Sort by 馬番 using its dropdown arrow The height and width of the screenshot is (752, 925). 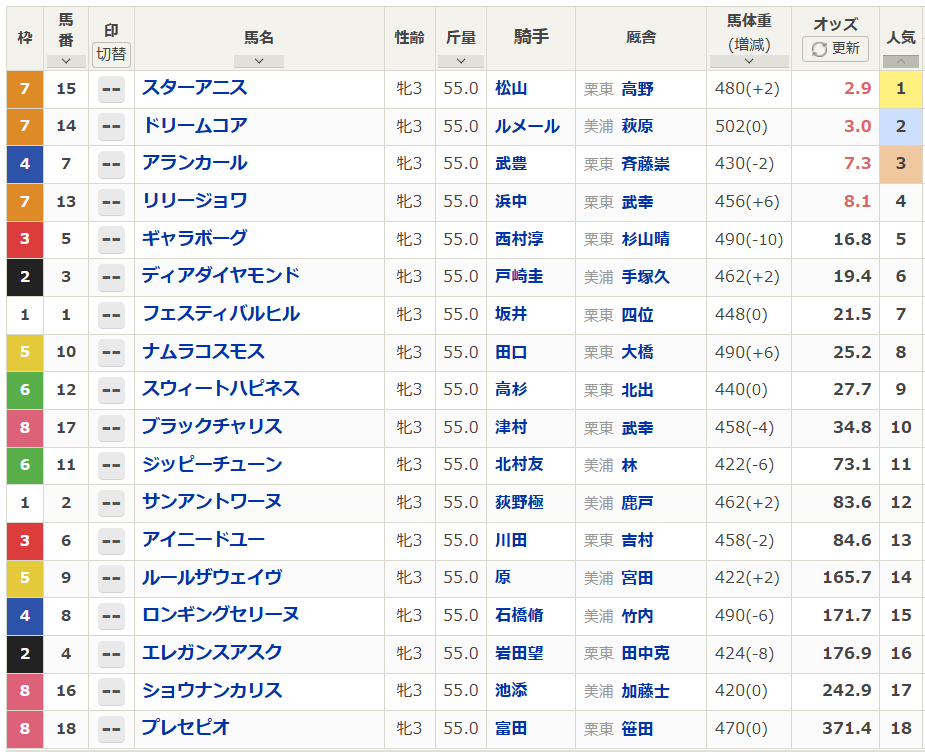65,61
